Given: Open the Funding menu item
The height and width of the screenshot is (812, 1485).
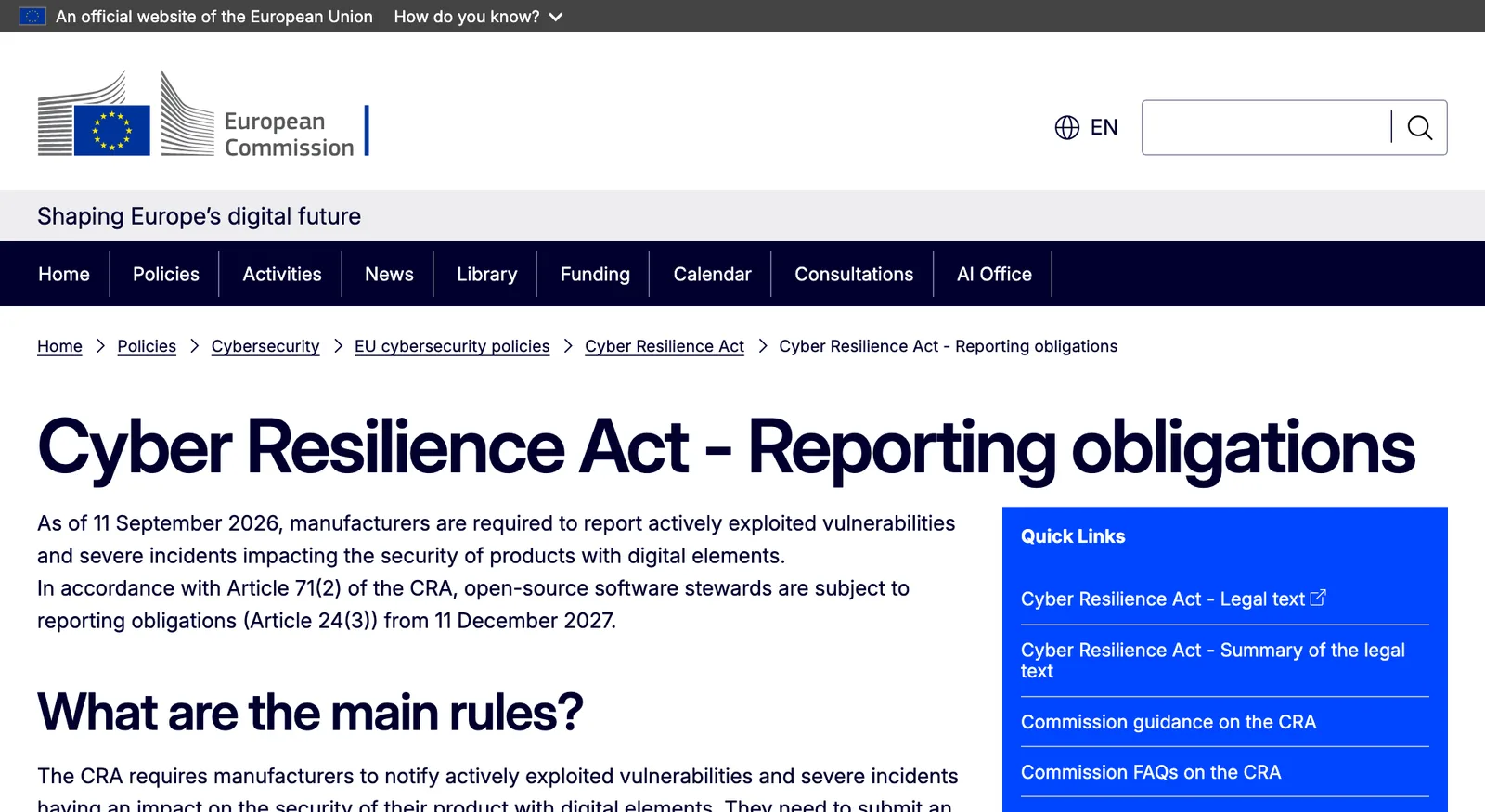Looking at the screenshot, I should pyautogui.click(x=595, y=274).
